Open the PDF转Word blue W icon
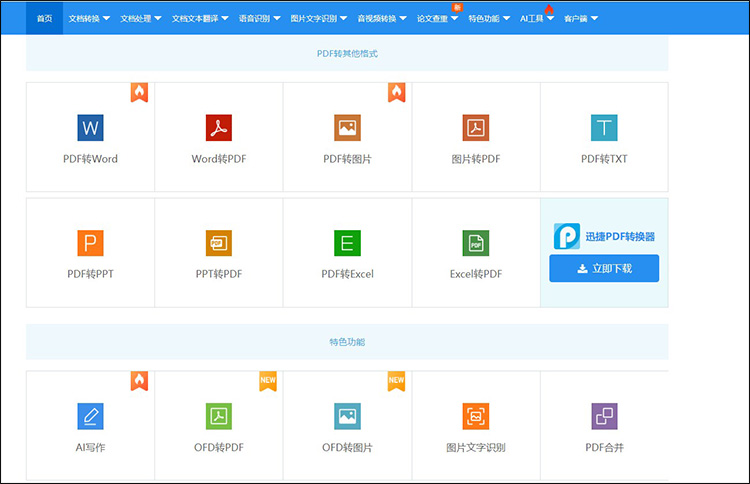This screenshot has width=750, height=484. click(90, 128)
